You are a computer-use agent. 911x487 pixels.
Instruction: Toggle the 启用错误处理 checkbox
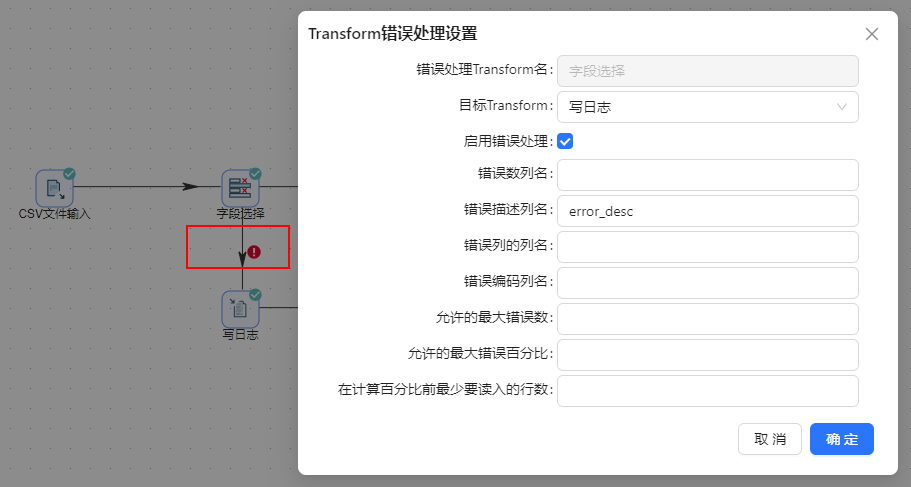point(565,141)
